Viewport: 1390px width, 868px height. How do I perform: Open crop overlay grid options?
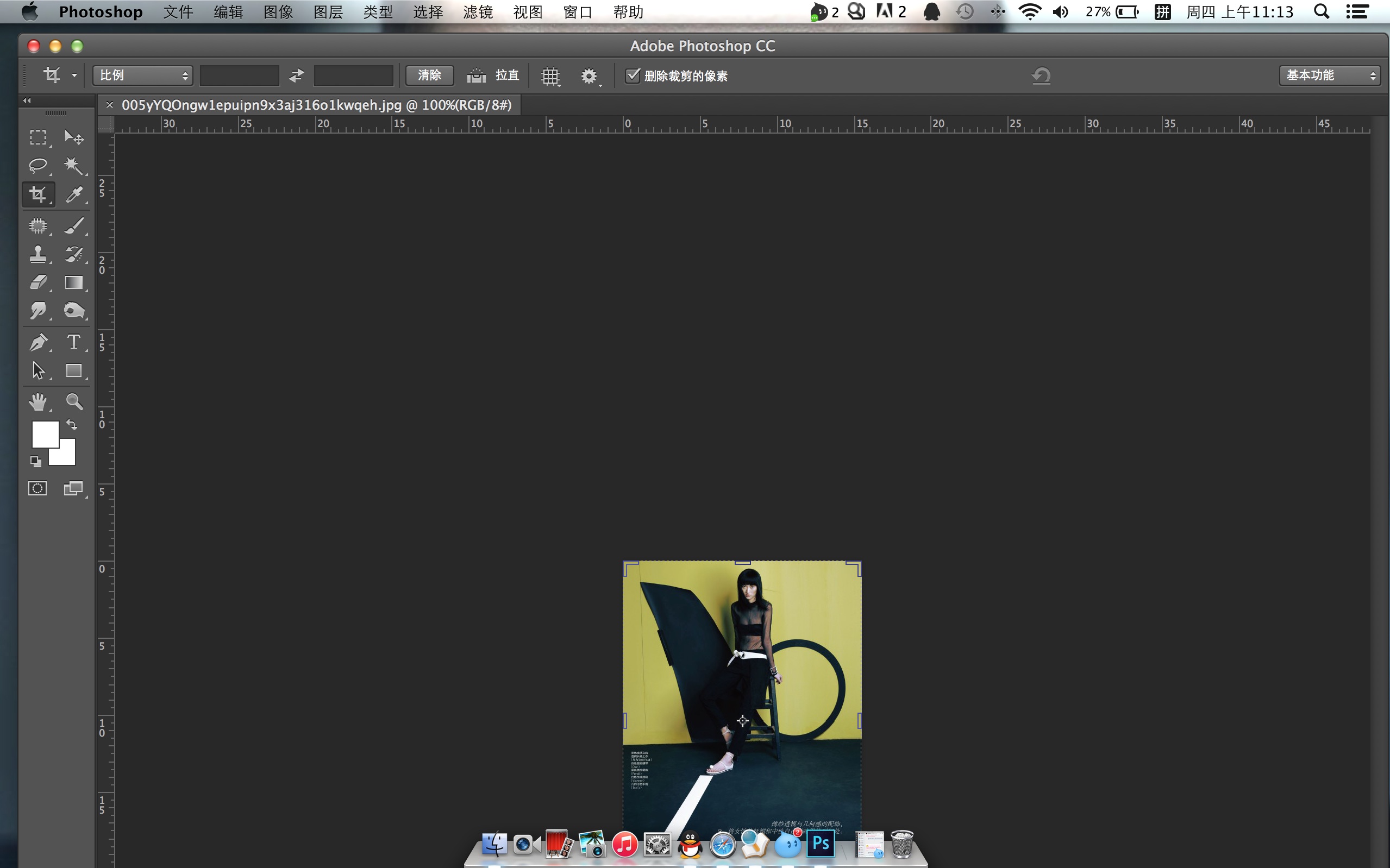(x=550, y=76)
